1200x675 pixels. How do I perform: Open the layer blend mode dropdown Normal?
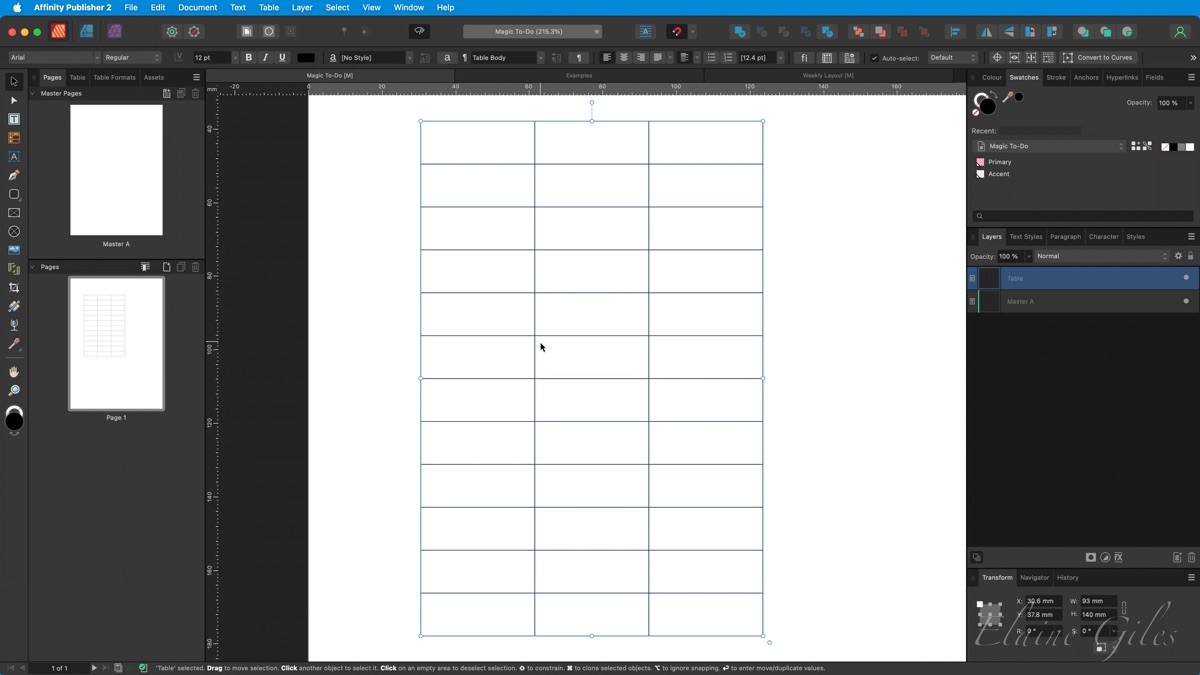(1102, 256)
